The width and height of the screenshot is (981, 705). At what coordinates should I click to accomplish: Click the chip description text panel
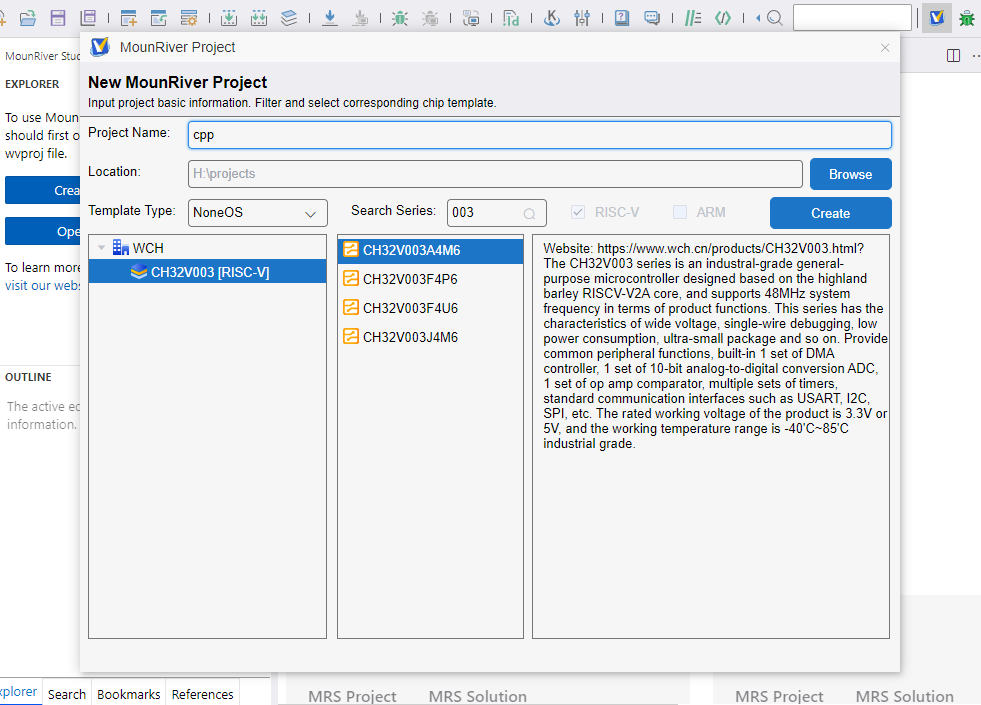pos(711,436)
